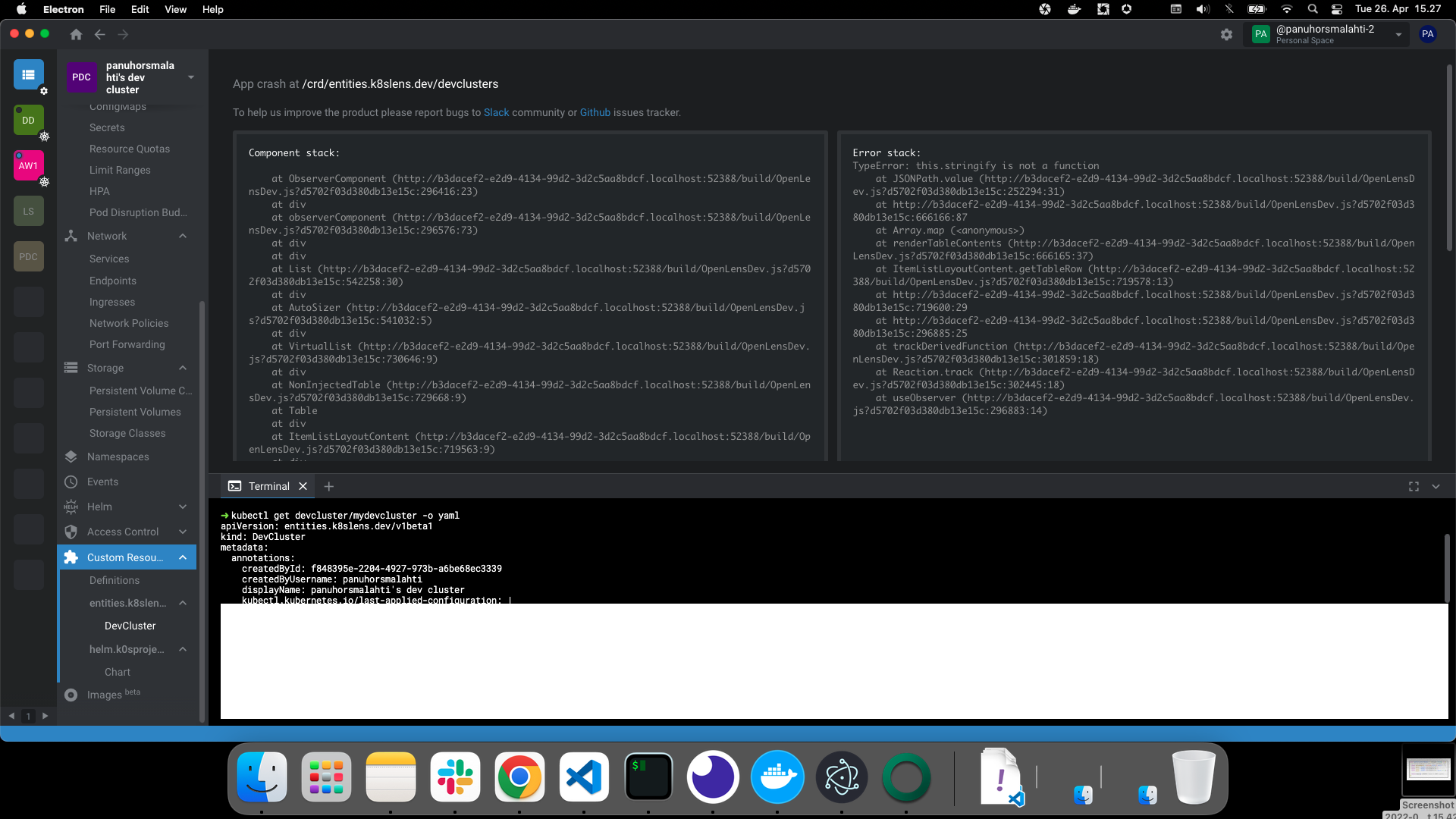Maximize the terminal dock panel
Image resolution: width=1456 pixels, height=819 pixels.
pos(1414,486)
